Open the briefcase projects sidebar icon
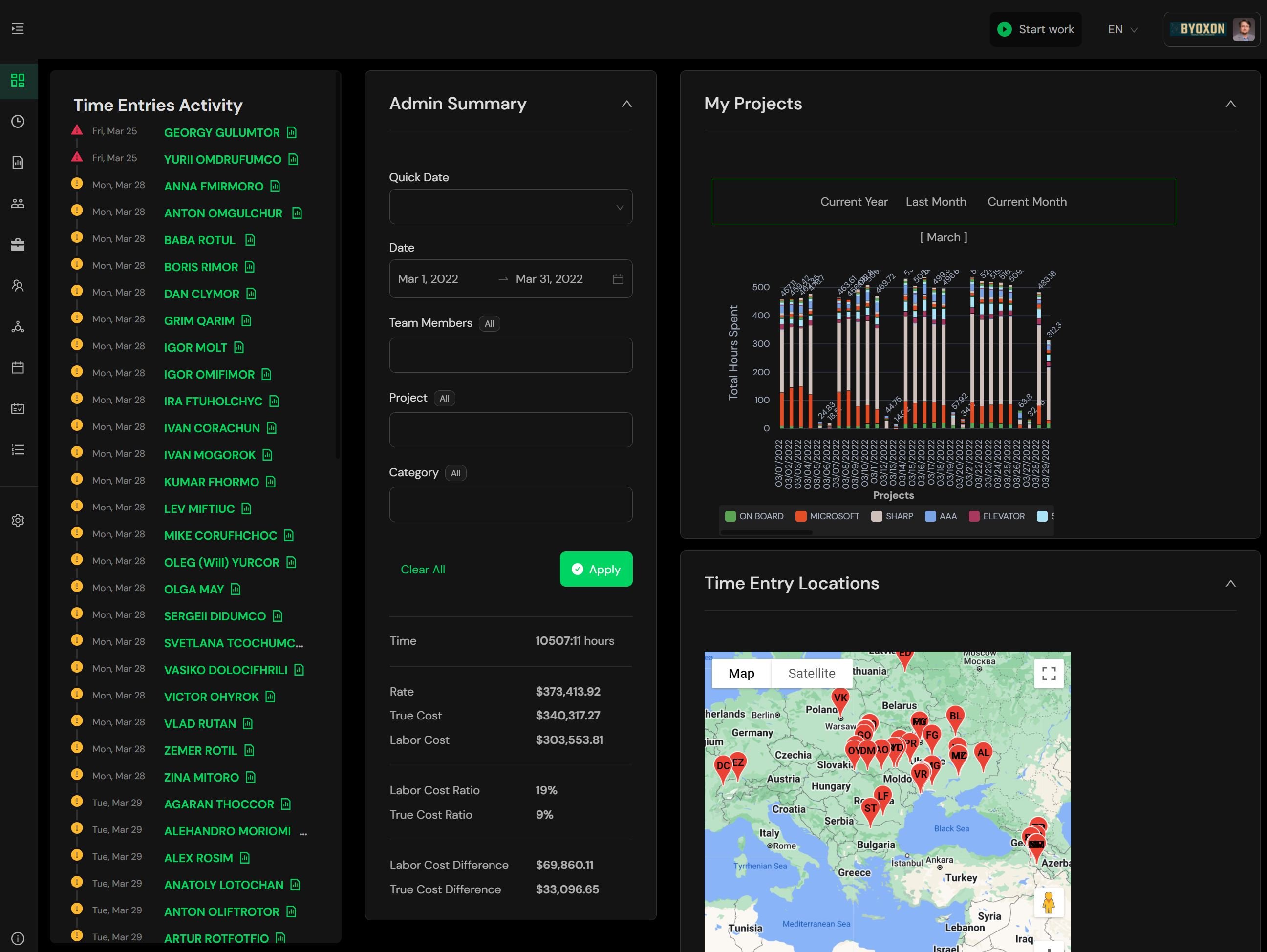Screen dimensions: 1267x952 [18, 245]
